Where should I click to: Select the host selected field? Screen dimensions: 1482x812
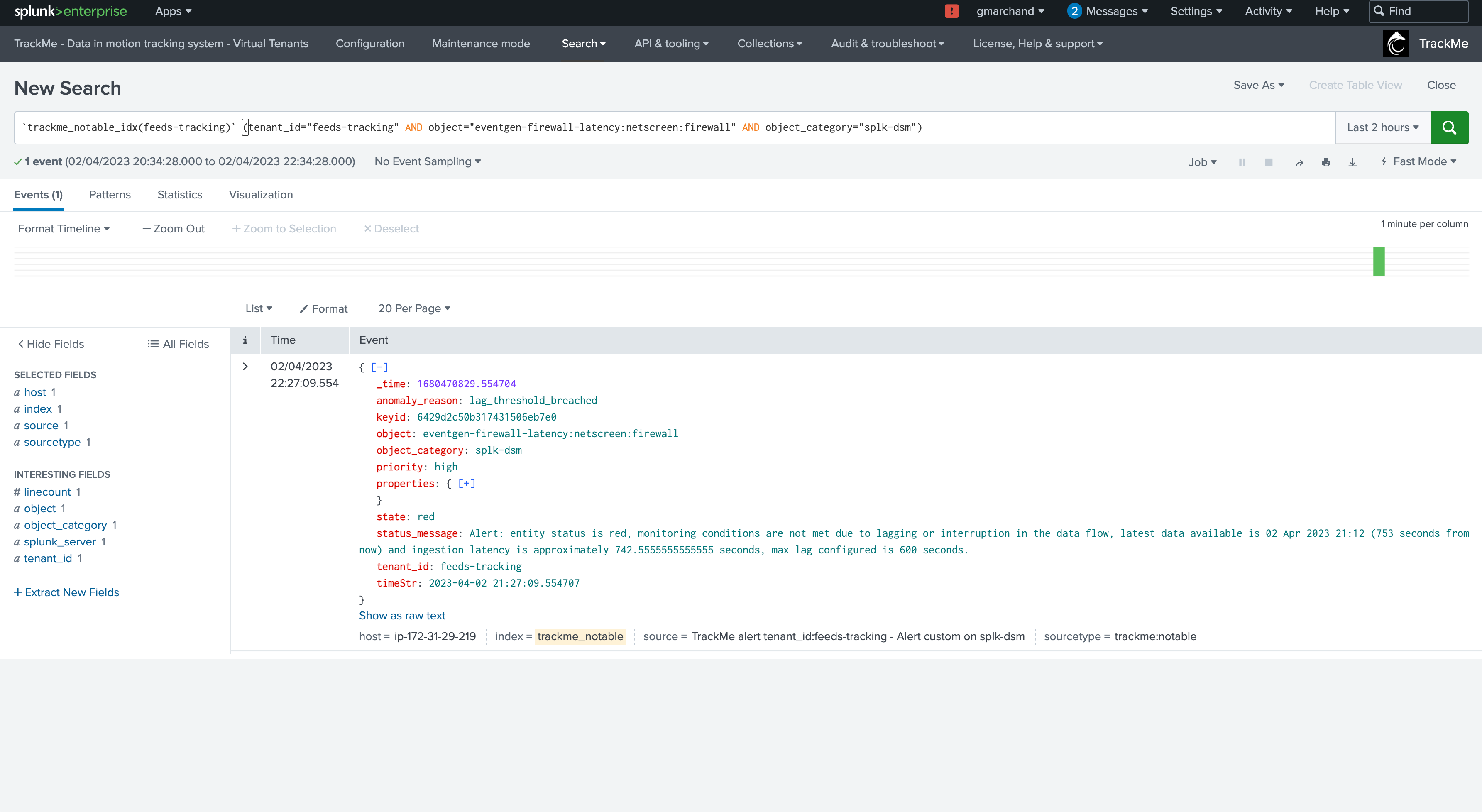[x=35, y=392]
